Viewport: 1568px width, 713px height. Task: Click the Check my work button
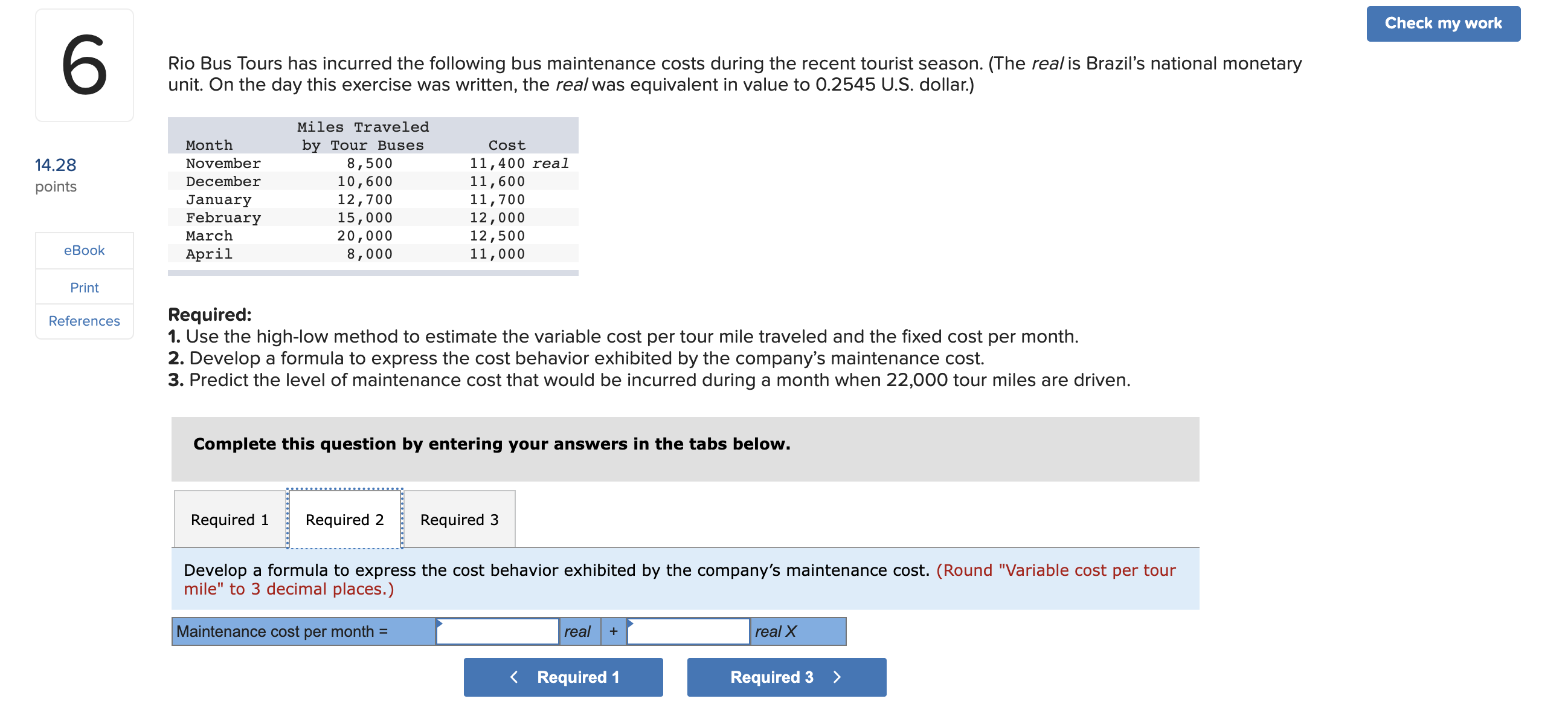1442,23
